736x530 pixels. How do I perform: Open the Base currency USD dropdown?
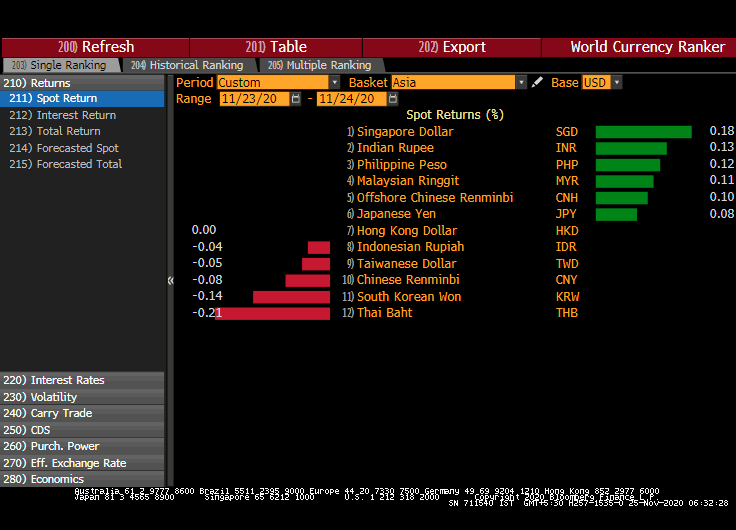pos(601,82)
